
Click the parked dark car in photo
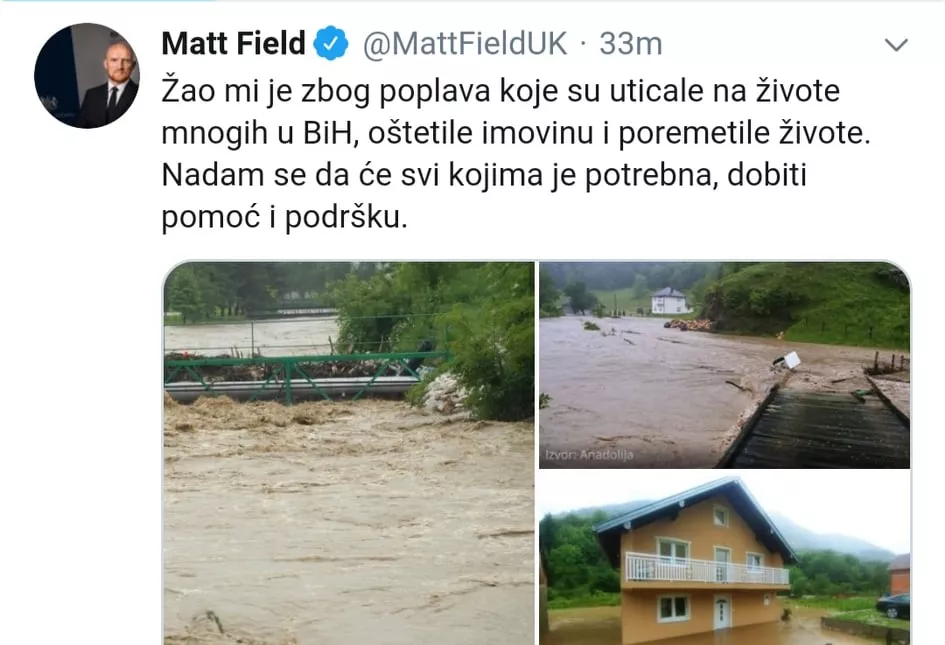point(893,605)
